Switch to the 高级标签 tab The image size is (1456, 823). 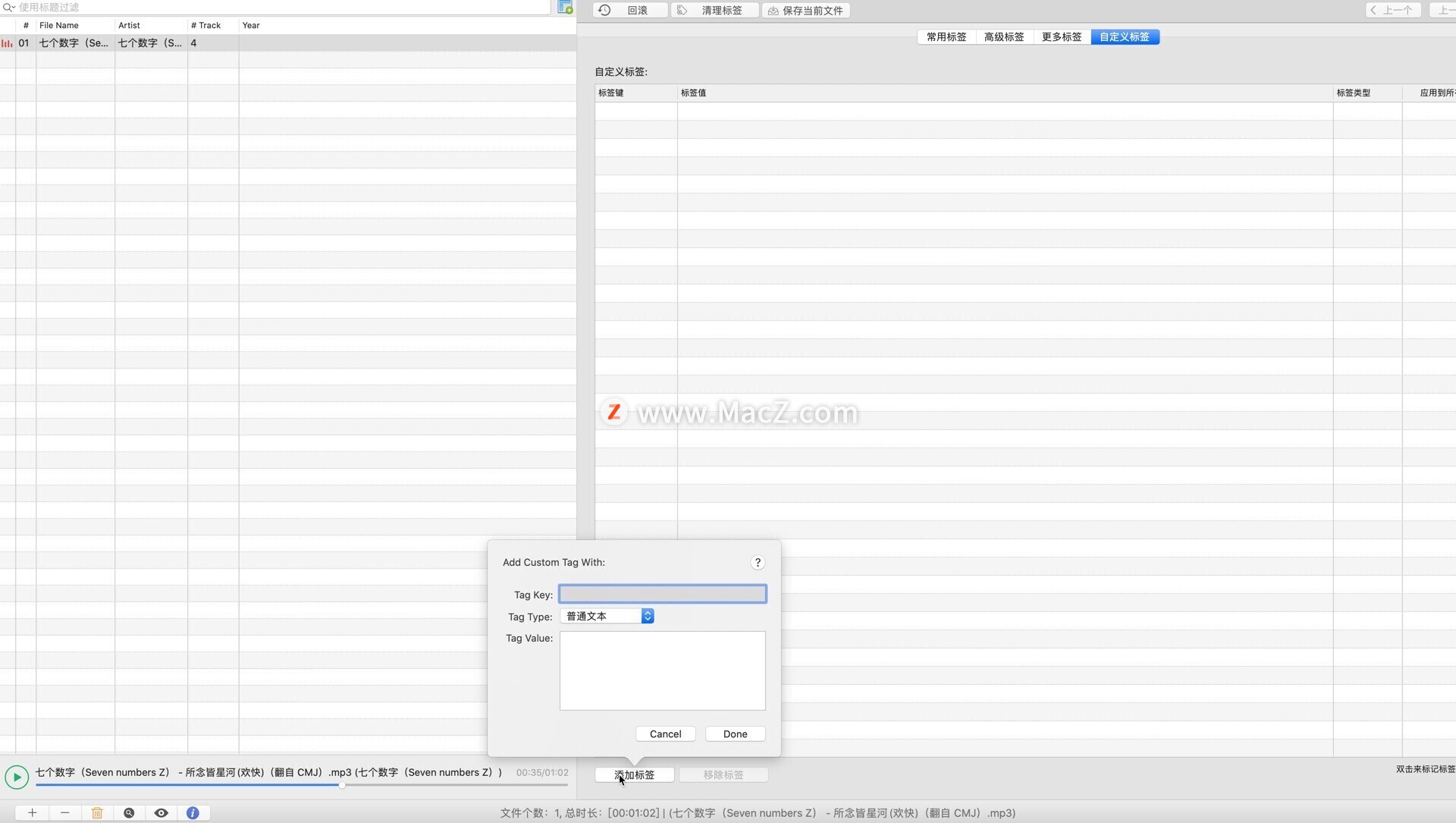coord(1003,36)
